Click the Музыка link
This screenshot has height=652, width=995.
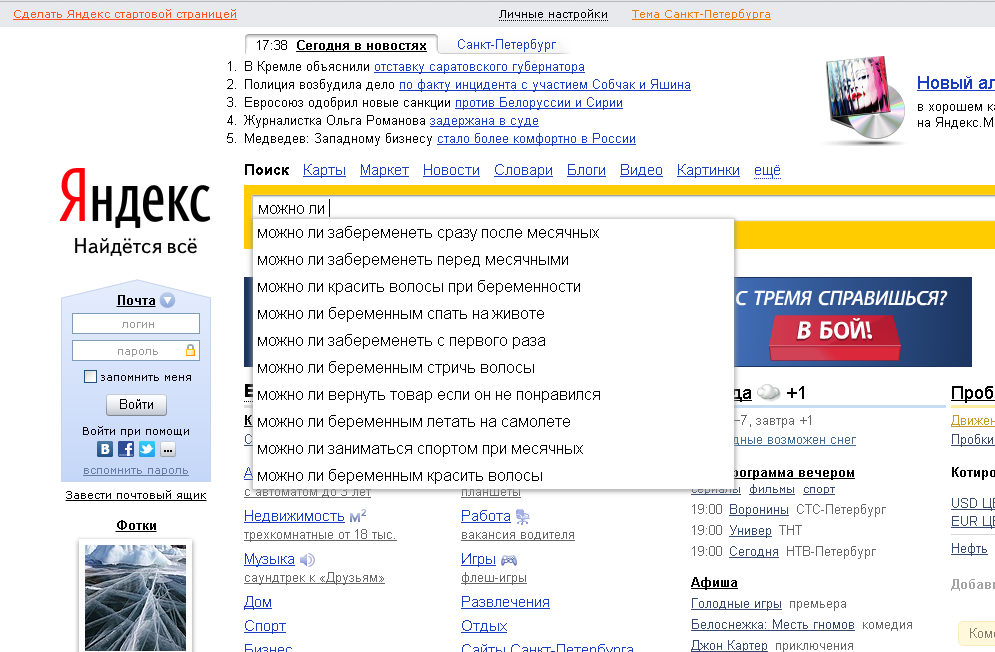[269, 559]
